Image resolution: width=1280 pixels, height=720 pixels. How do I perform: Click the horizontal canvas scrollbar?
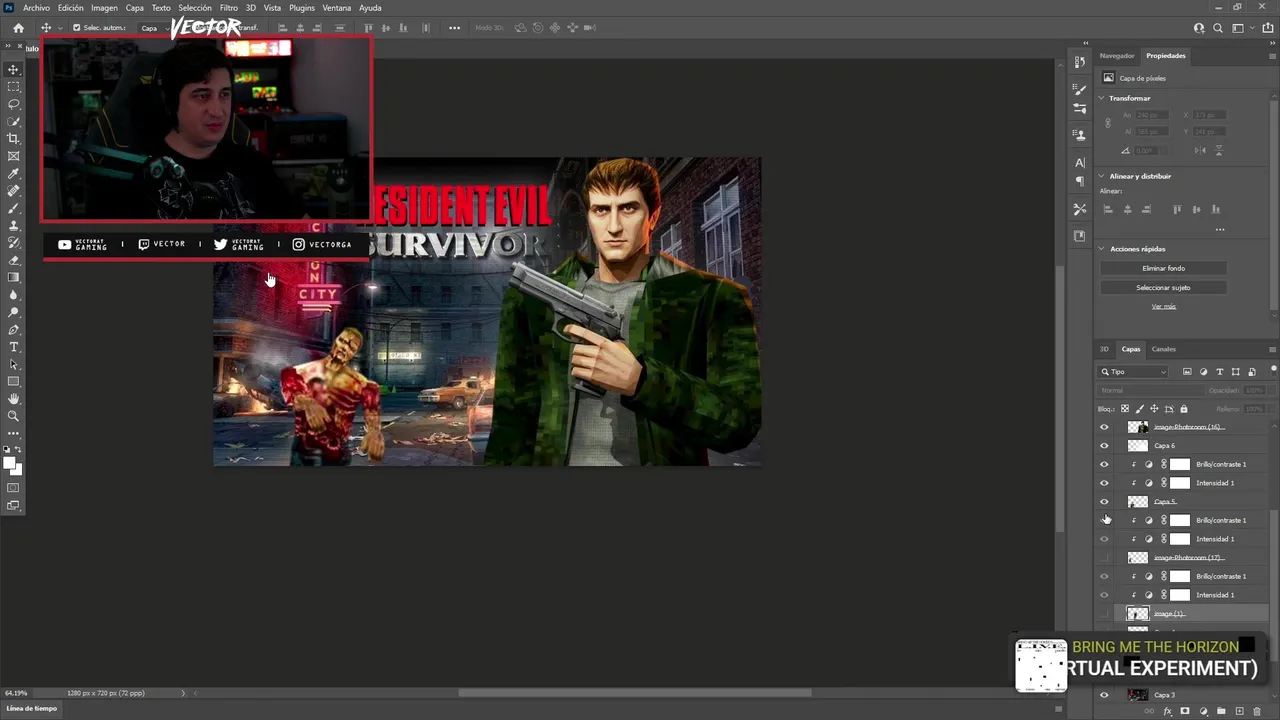(635, 692)
